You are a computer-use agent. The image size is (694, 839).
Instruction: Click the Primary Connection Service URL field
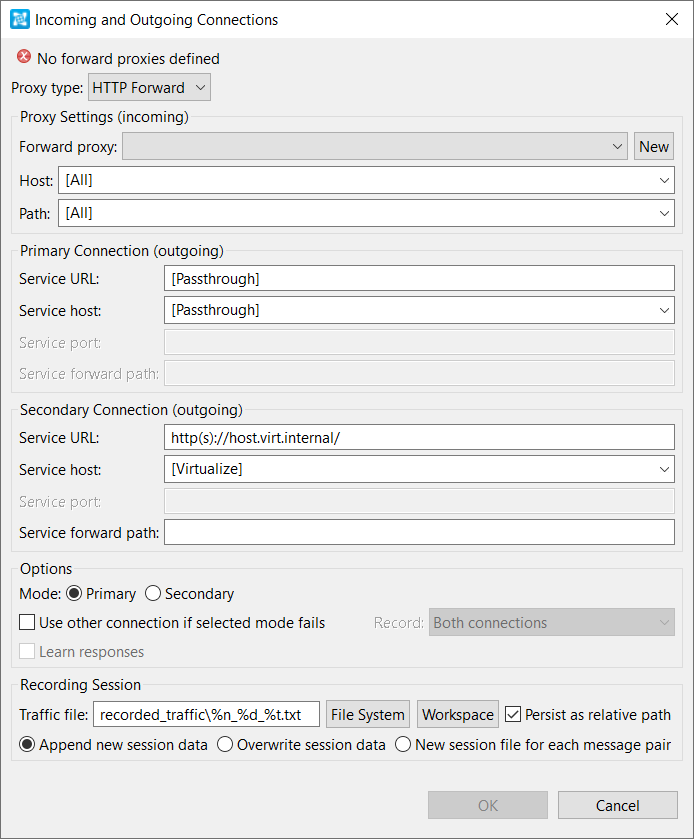coord(419,278)
